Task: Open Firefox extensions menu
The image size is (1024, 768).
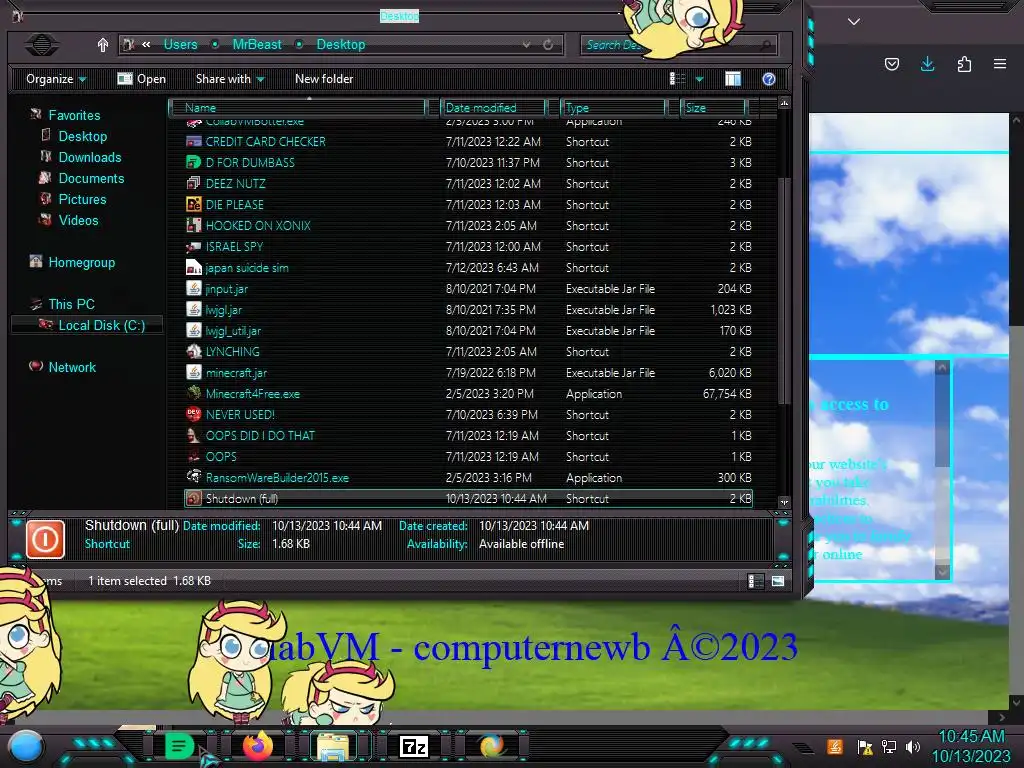Action: [x=964, y=64]
